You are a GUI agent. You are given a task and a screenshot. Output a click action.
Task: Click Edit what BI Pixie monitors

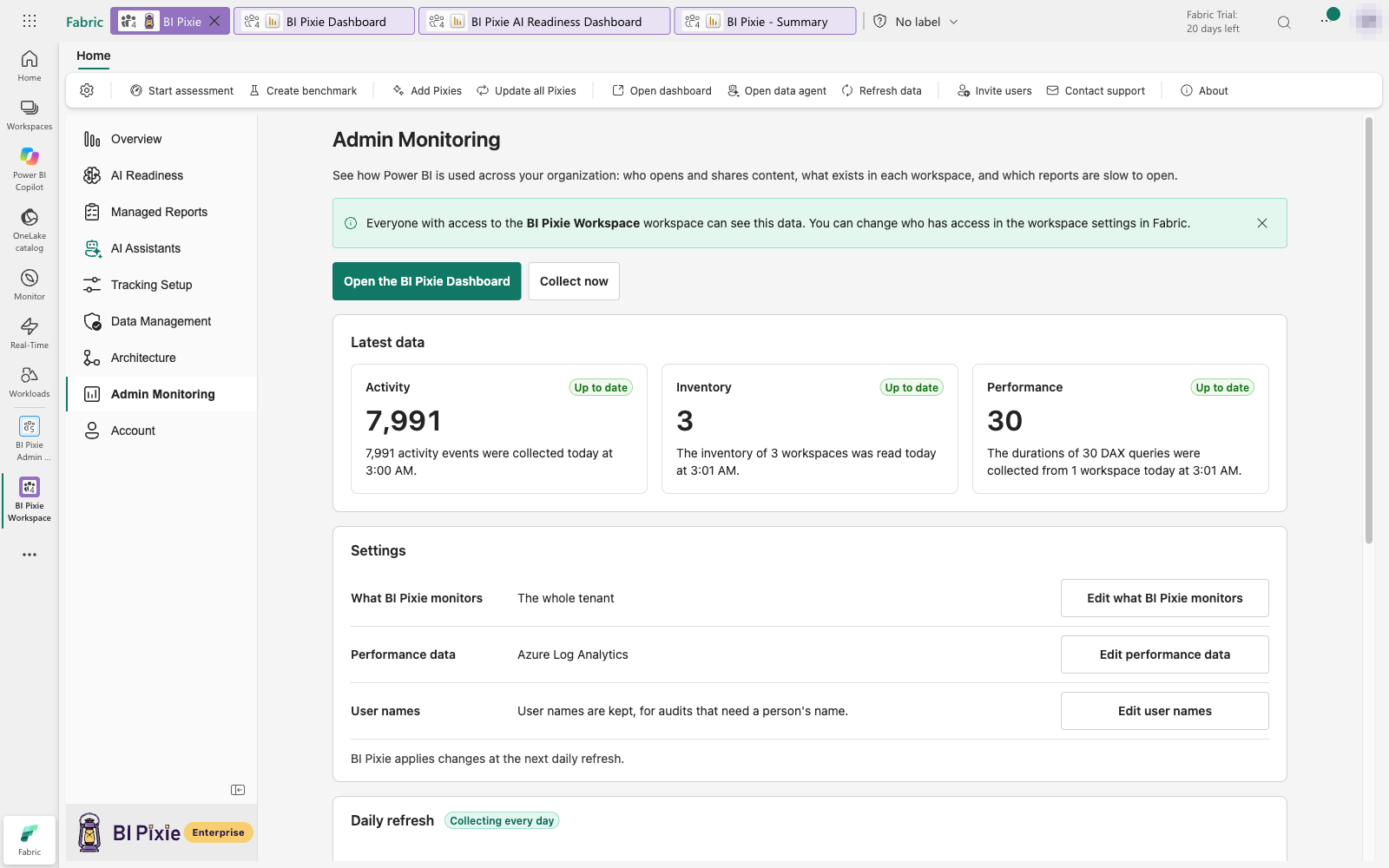coord(1164,598)
